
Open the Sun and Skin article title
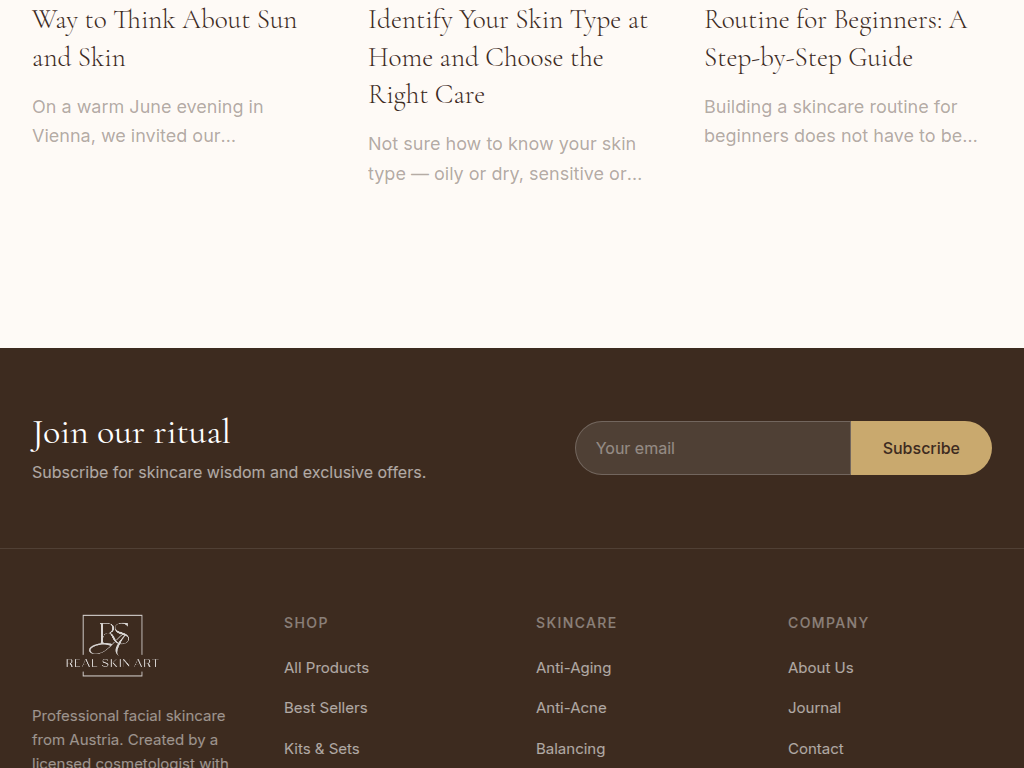[x=164, y=39]
